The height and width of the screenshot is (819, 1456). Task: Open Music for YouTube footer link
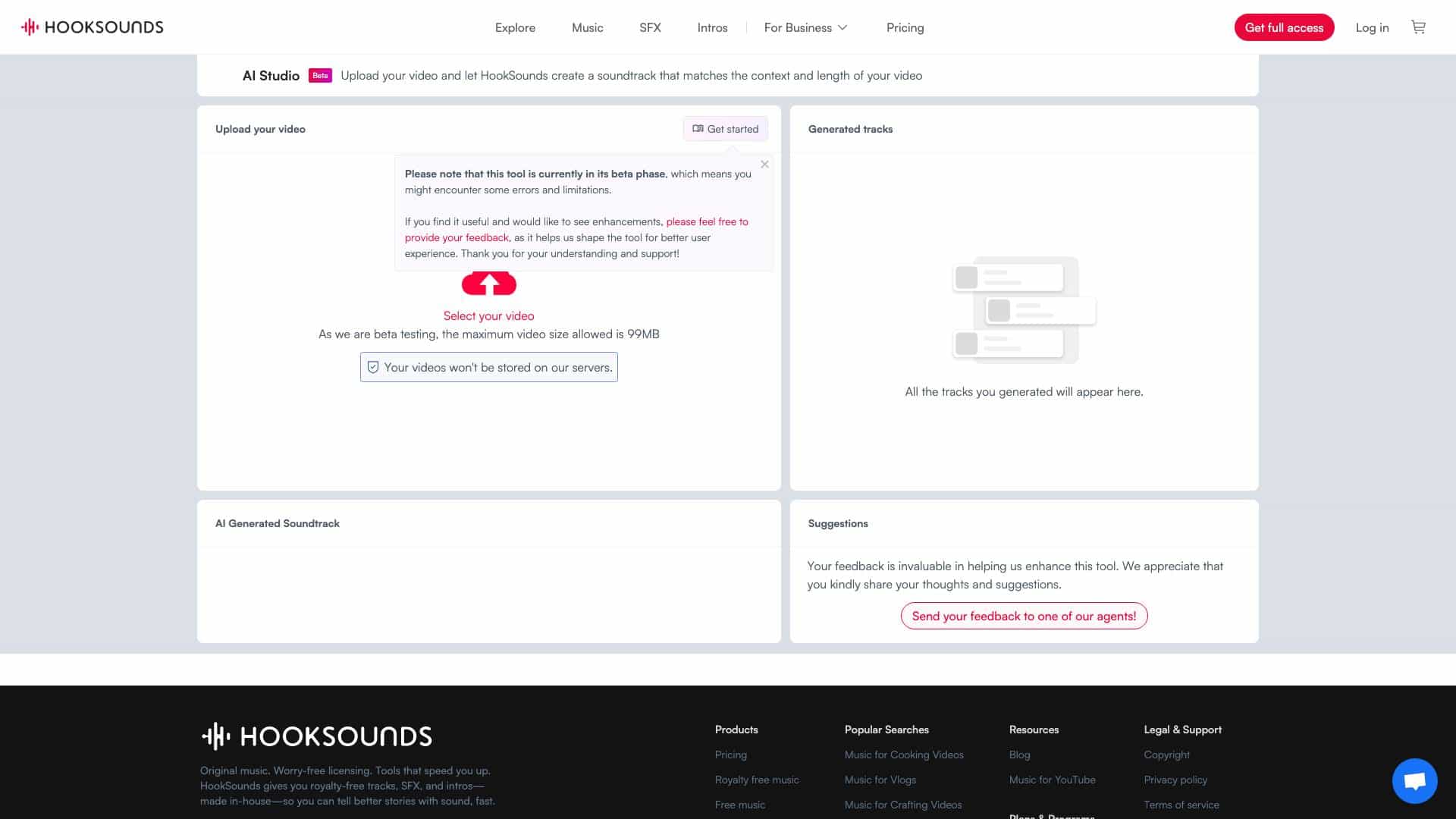(1052, 780)
